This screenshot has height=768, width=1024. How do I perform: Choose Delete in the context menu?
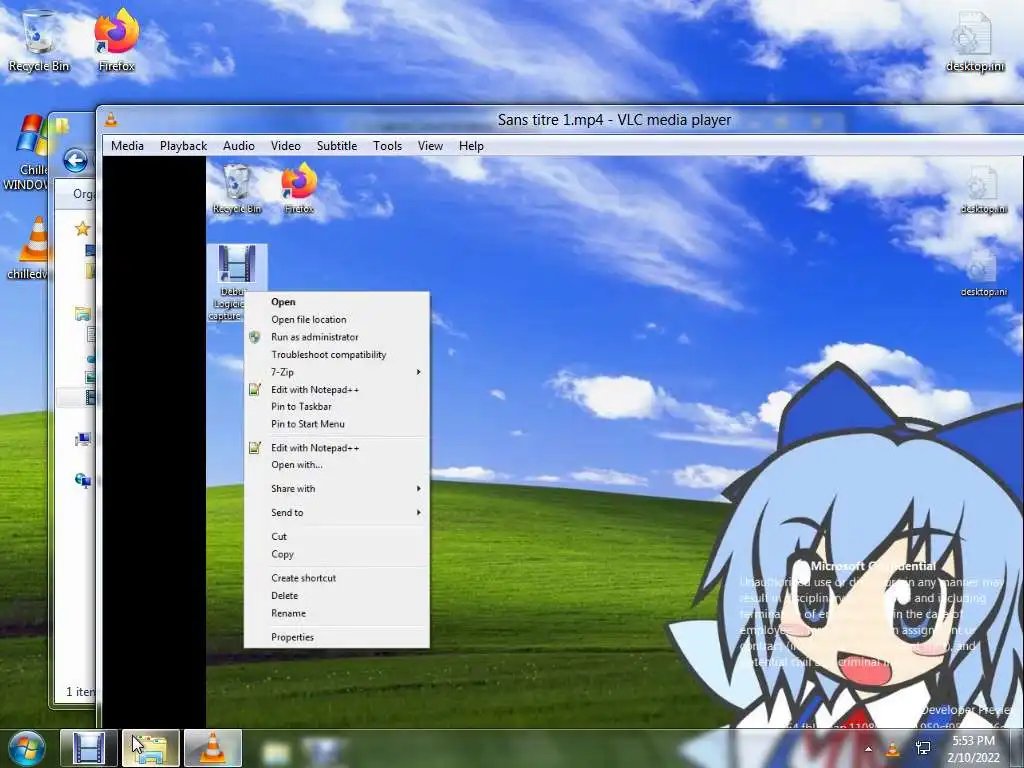point(337,596)
